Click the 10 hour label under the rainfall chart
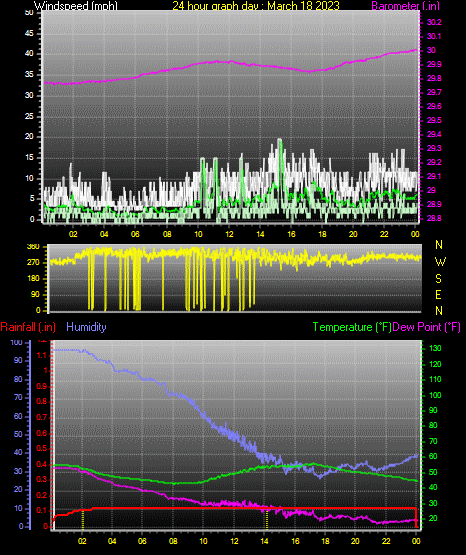Viewport: 466px width, 555px height. (x=203, y=541)
